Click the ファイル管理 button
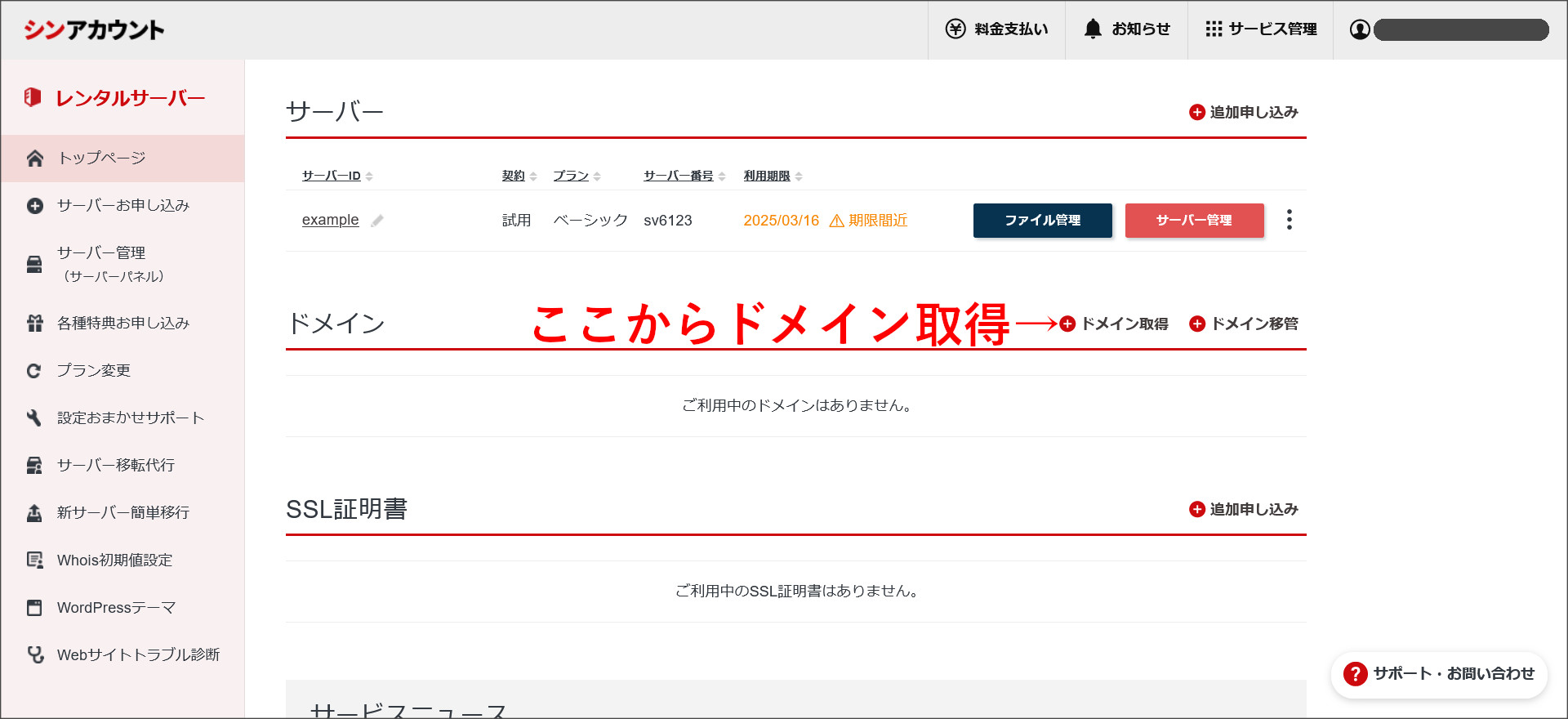This screenshot has width=1568, height=719. 1043,221
